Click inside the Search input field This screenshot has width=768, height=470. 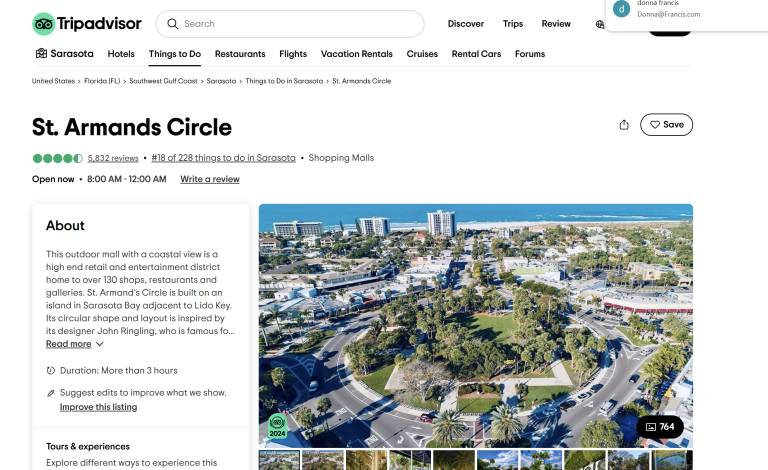pyautogui.click(x=290, y=24)
